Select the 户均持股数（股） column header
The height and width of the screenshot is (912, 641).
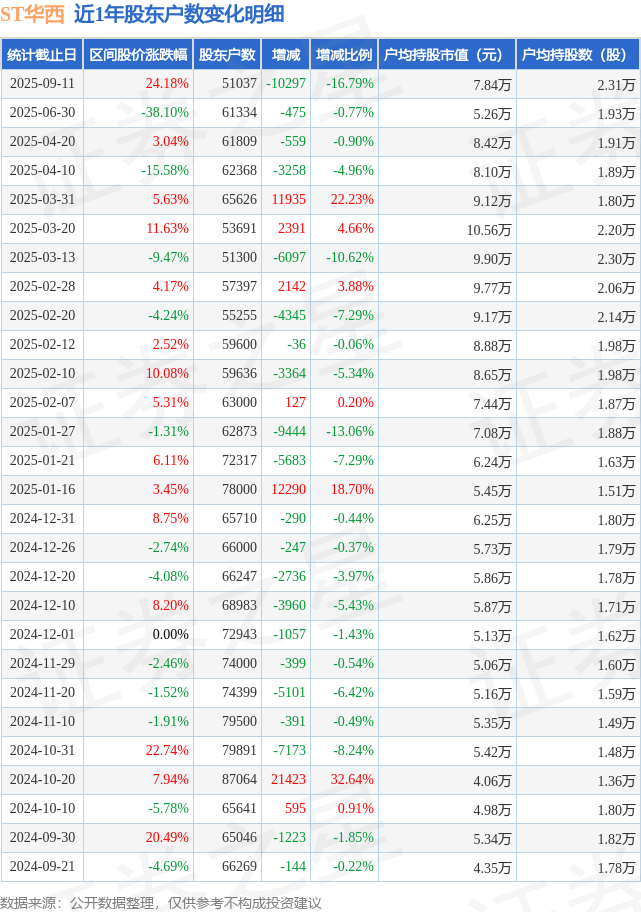[x=578, y=55]
